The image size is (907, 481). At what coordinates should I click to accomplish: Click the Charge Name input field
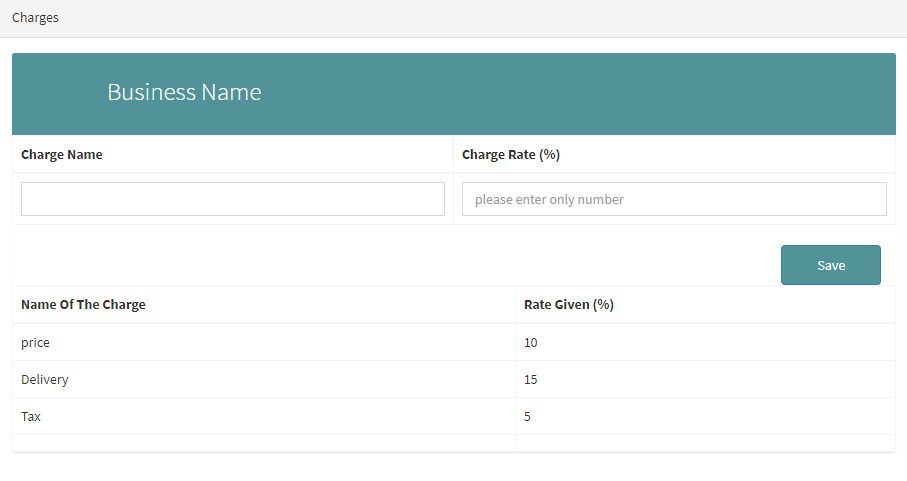click(232, 199)
